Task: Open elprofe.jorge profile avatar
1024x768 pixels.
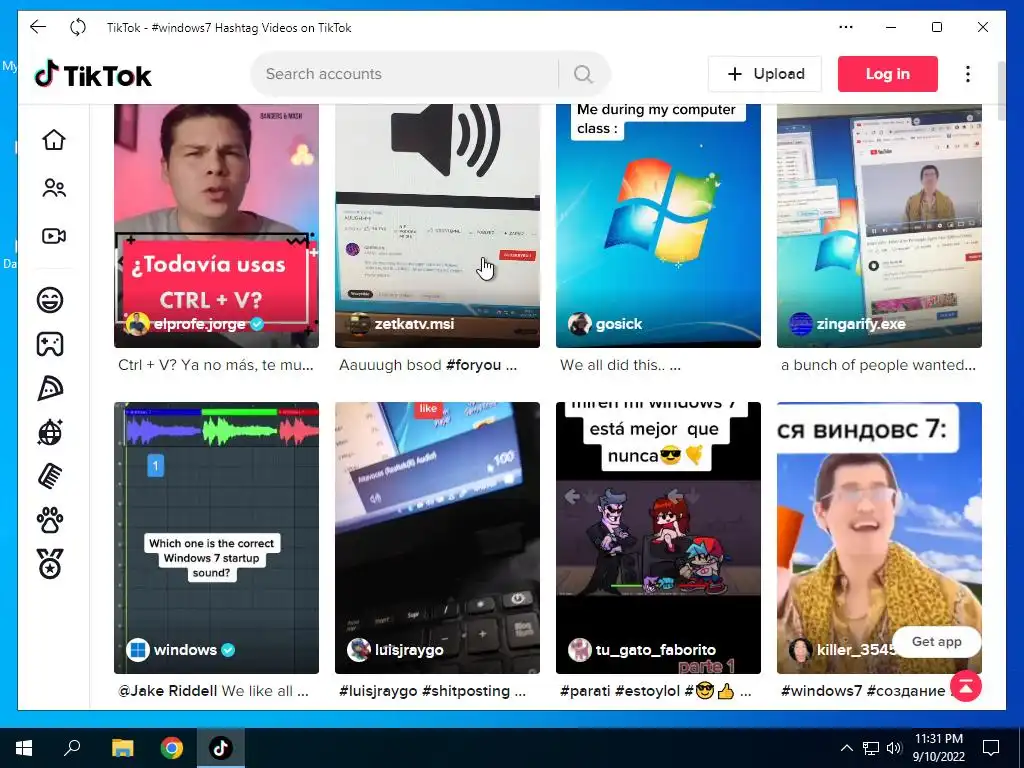Action: 137,324
